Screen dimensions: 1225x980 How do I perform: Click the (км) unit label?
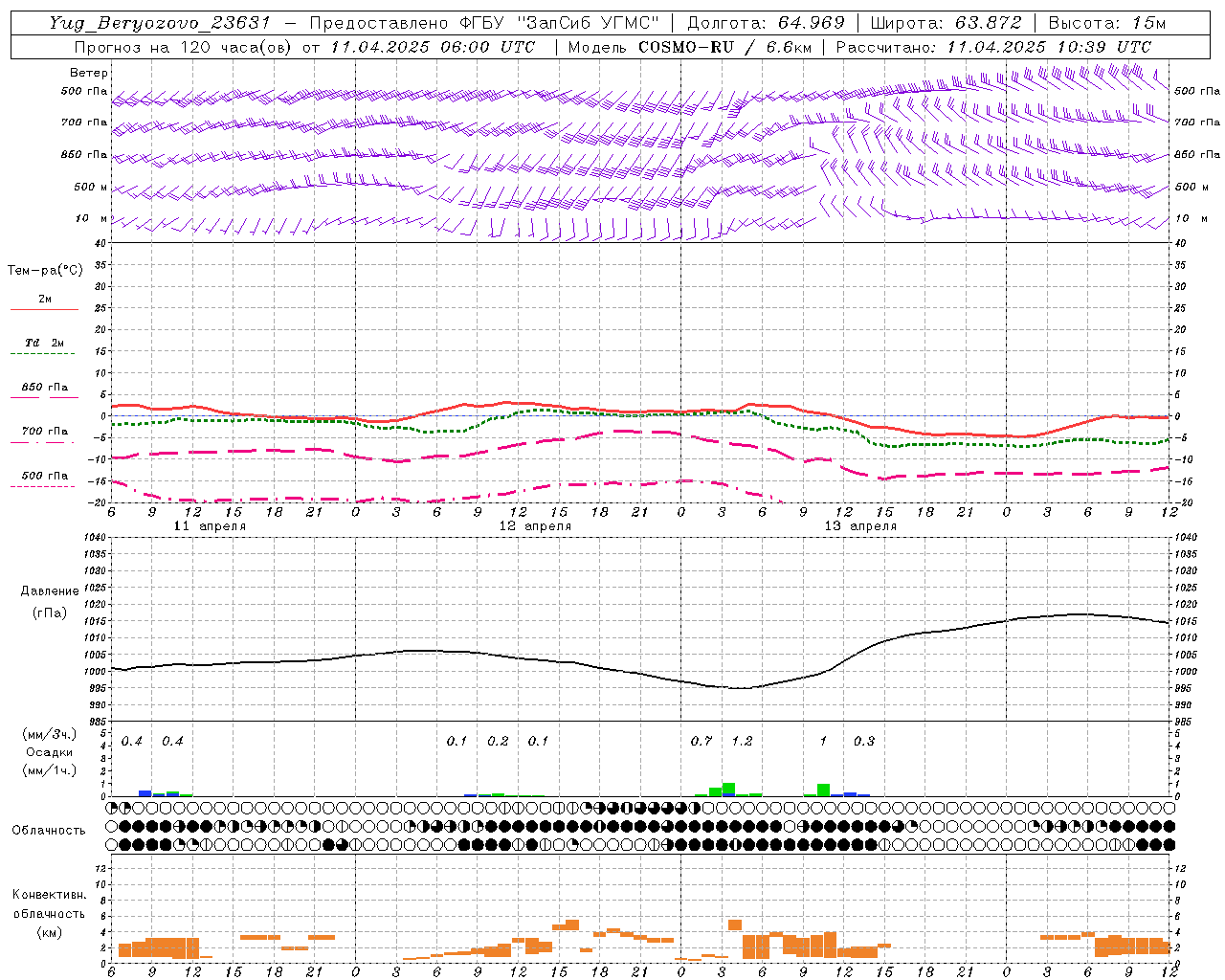coord(49,932)
